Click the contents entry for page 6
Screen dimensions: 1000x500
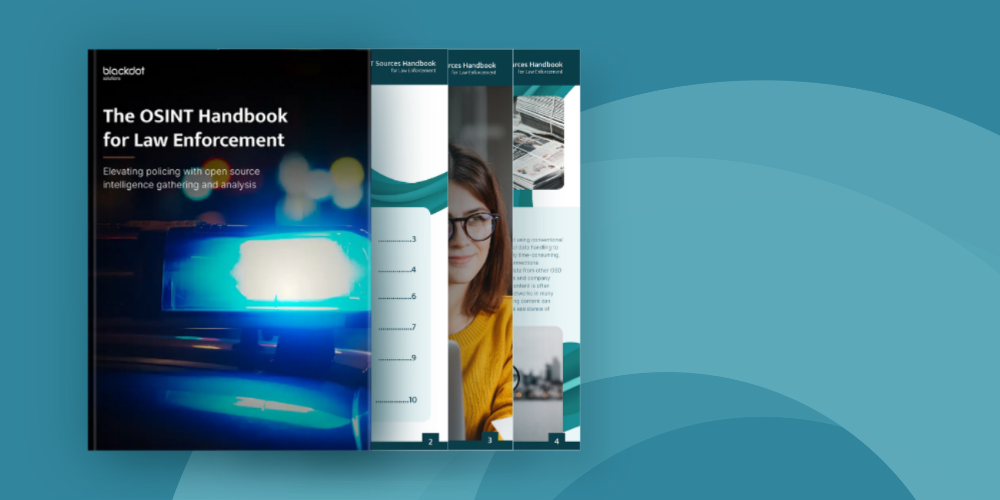pyautogui.click(x=397, y=297)
